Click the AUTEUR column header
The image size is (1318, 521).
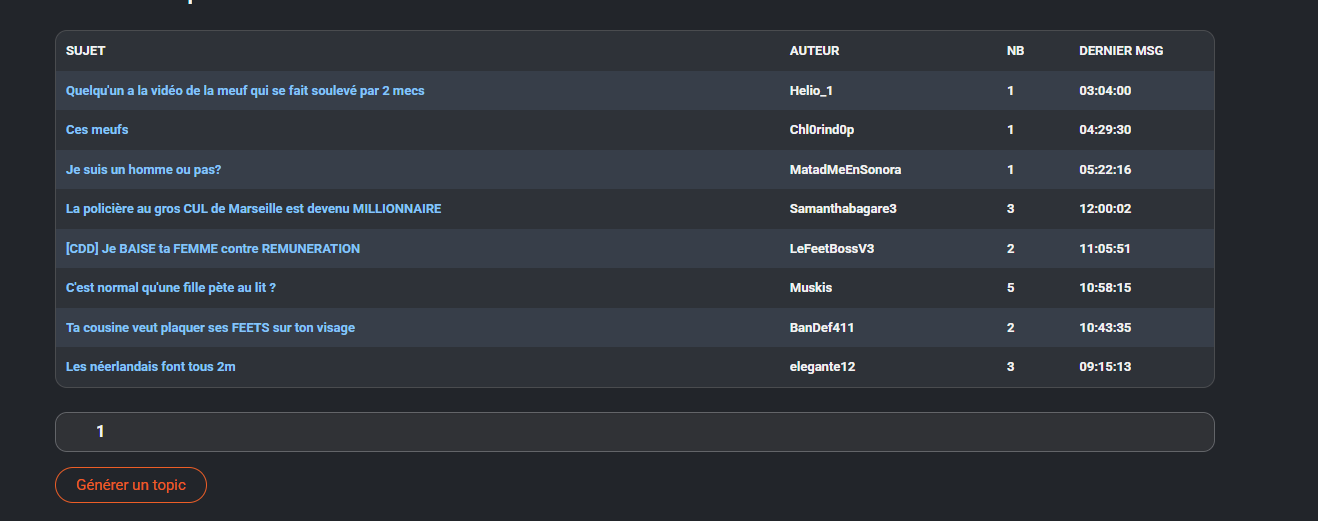pyautogui.click(x=815, y=51)
